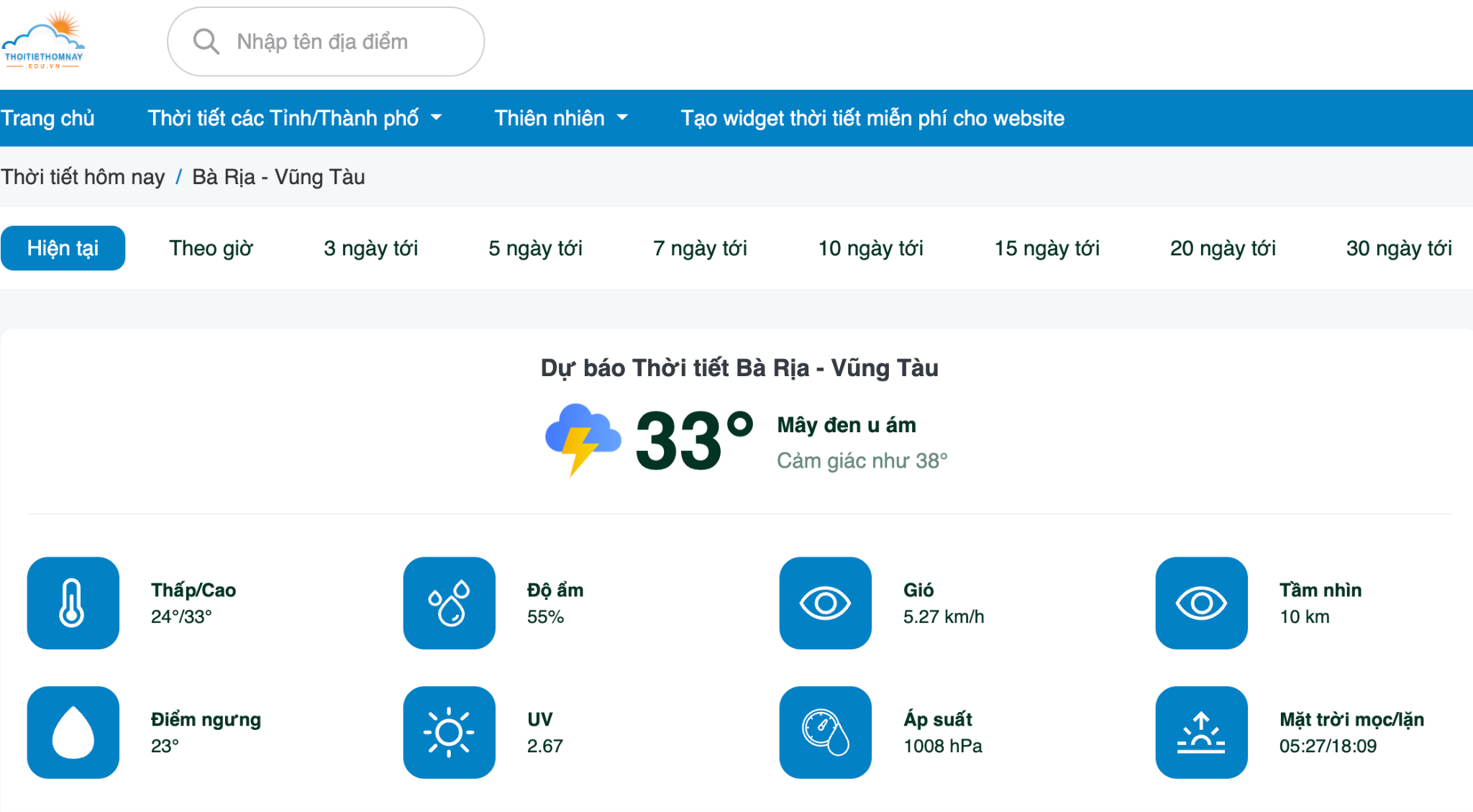Click the Áp suất pressure gauge icon
This screenshot has width=1473, height=812.
pos(825,732)
